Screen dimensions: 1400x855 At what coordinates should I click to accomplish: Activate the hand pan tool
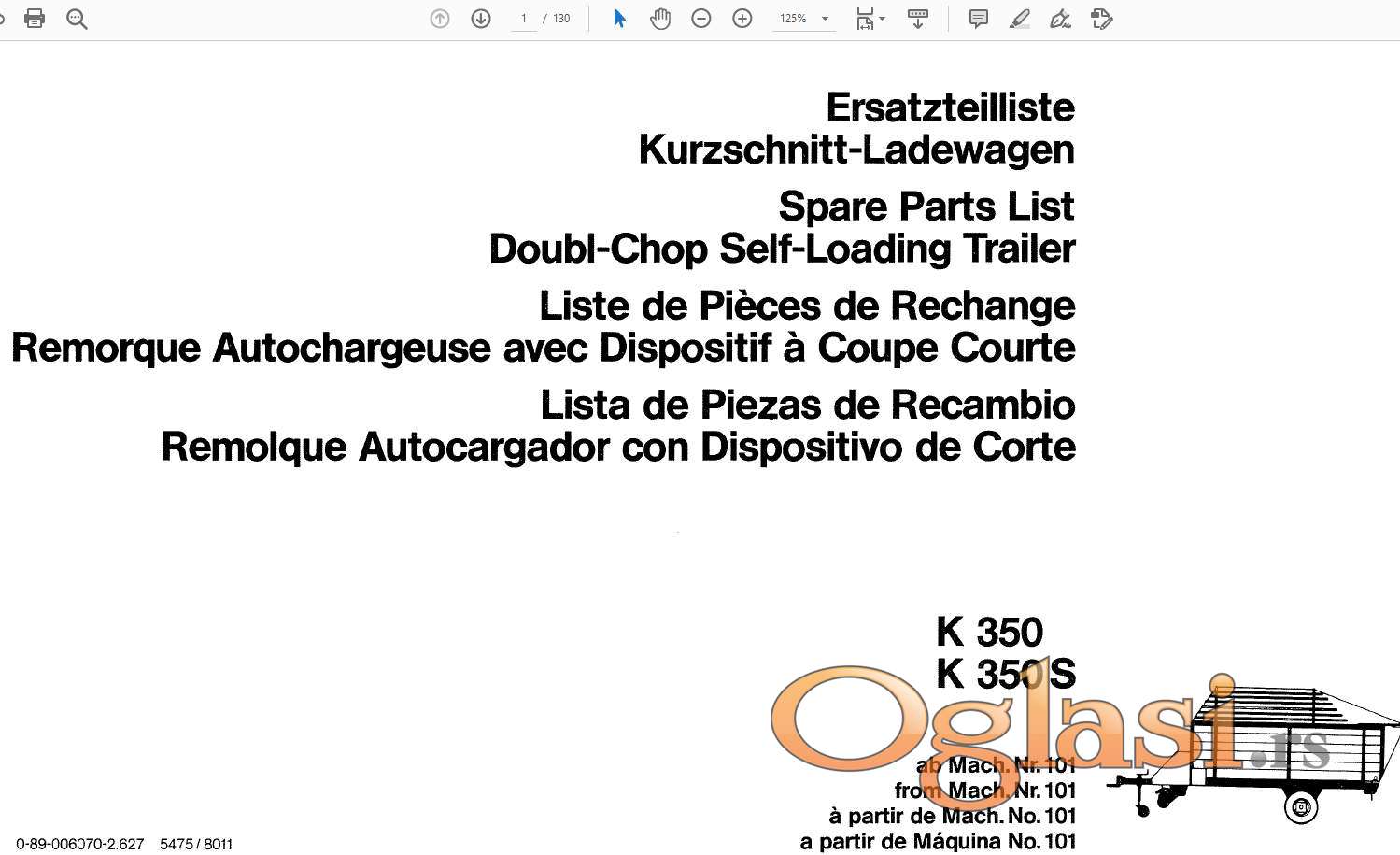[660, 19]
